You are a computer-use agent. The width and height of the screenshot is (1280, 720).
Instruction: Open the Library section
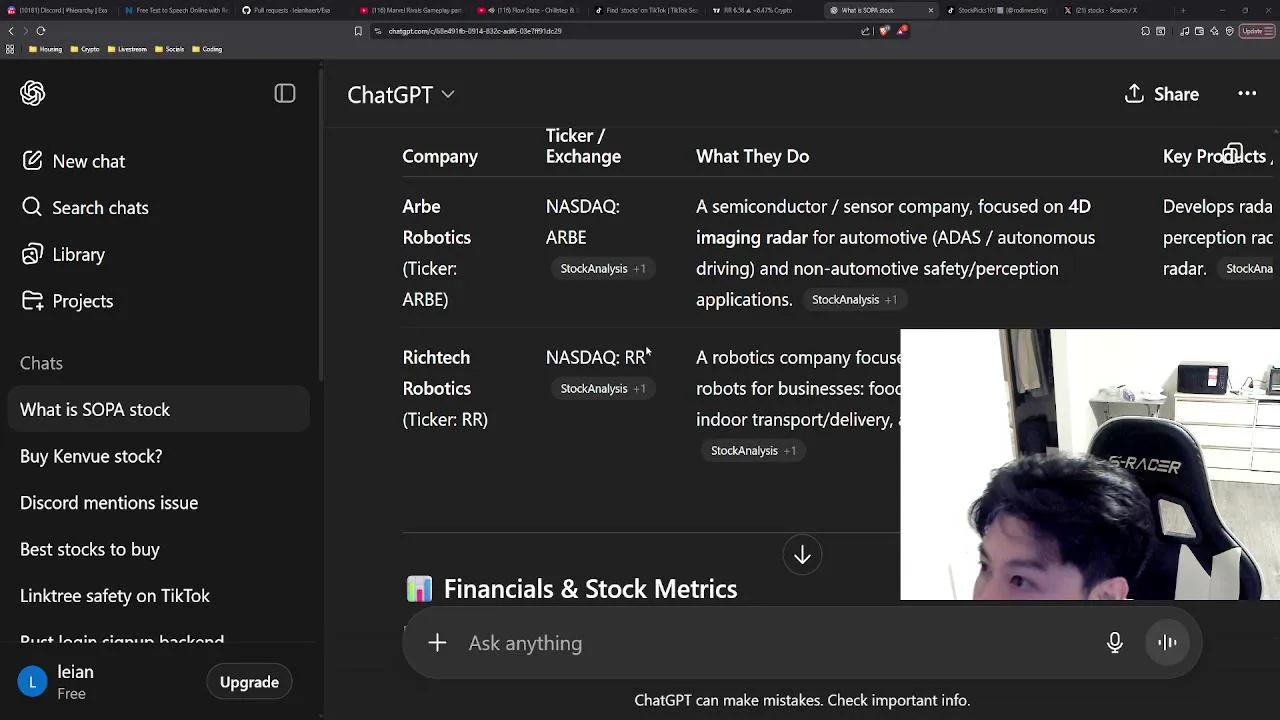point(78,255)
